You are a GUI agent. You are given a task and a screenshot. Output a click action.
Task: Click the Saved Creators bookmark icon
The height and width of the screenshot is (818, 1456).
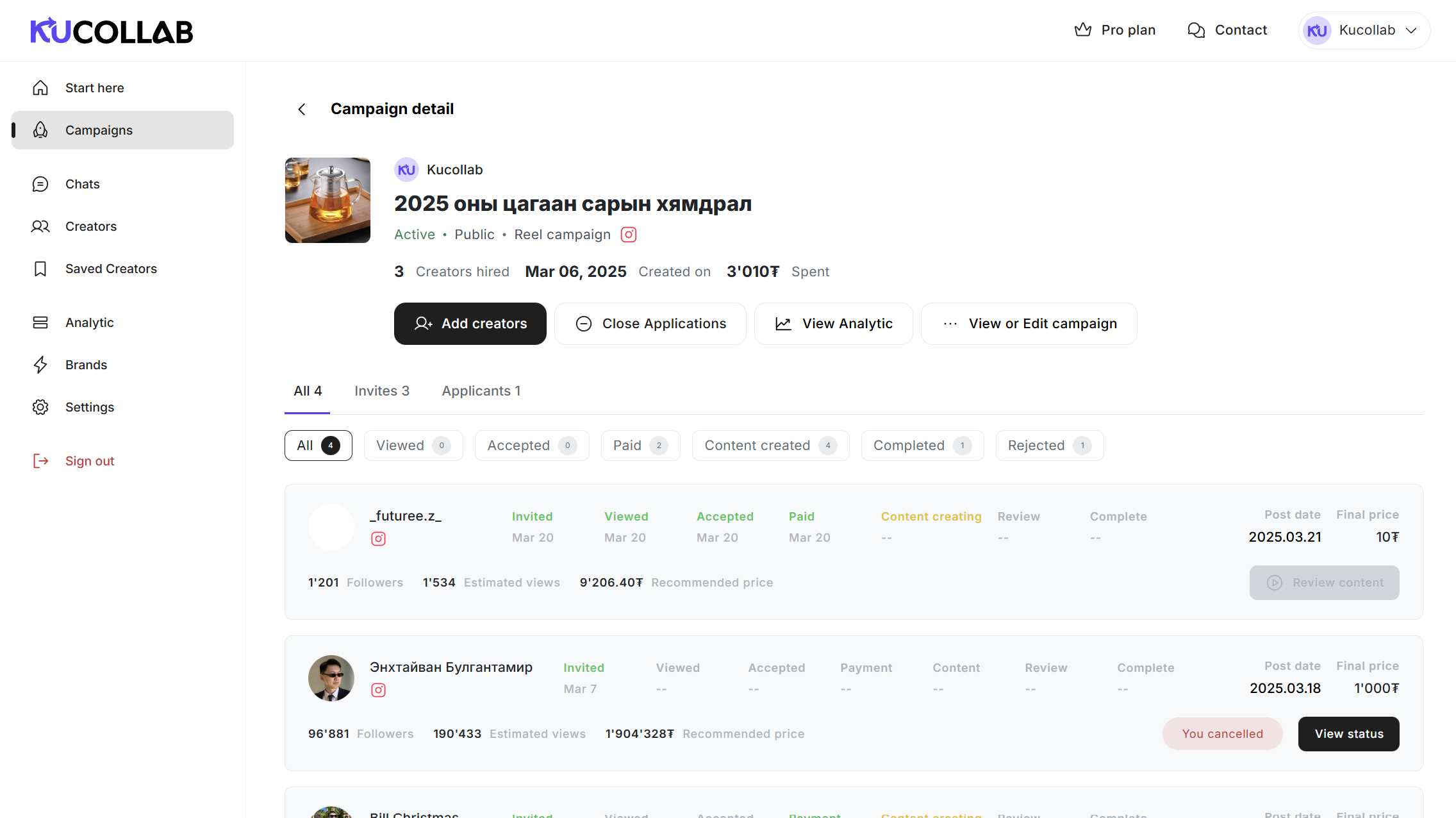[40, 269]
